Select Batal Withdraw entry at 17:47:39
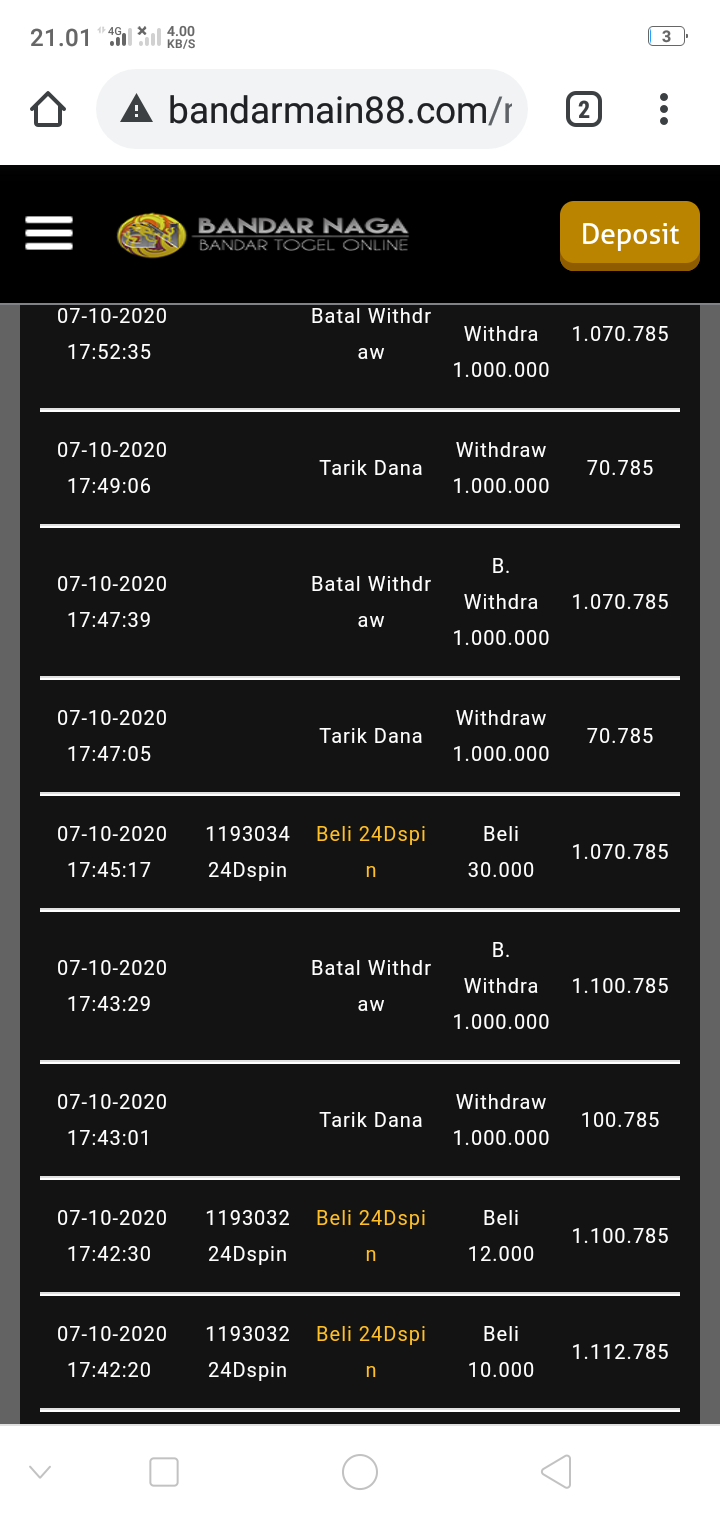 [371, 602]
